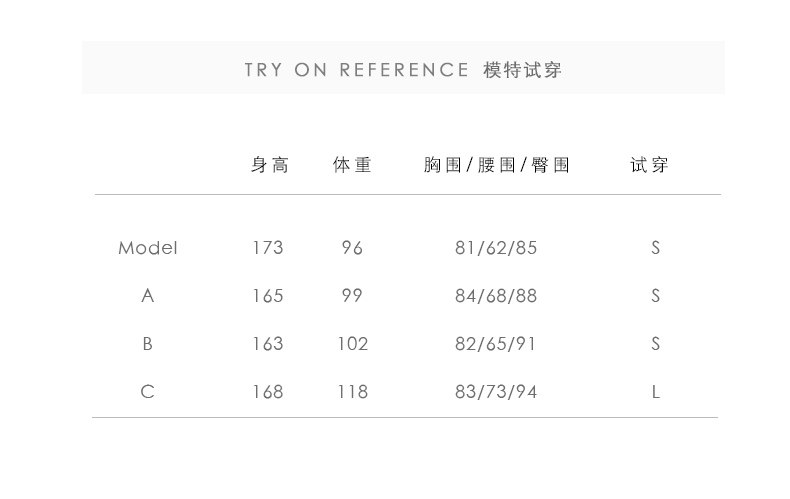
Task: Click measurements 84/68/88 in row A
Action: click(496, 296)
